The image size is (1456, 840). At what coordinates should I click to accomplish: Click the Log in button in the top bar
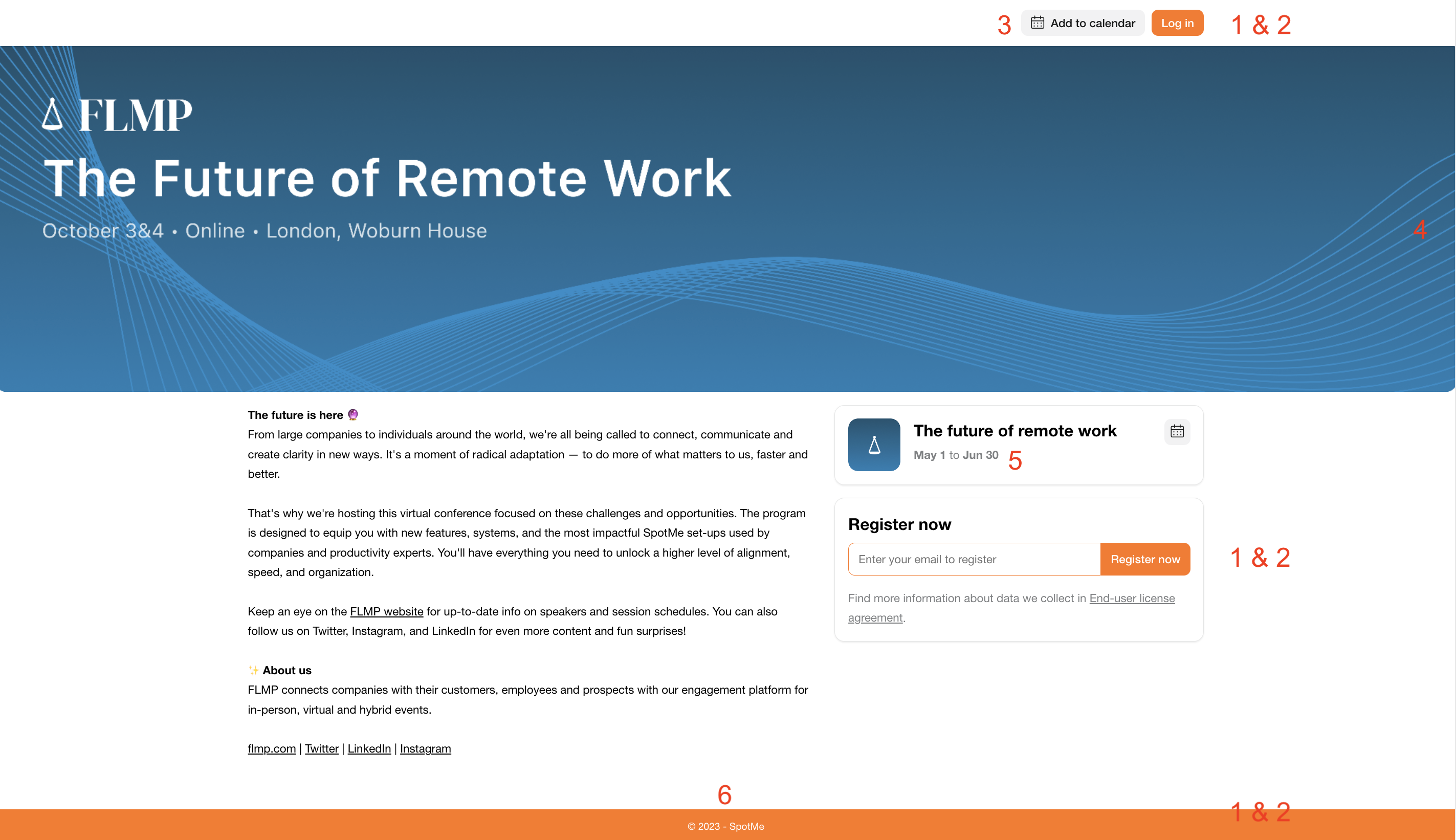pyautogui.click(x=1177, y=22)
